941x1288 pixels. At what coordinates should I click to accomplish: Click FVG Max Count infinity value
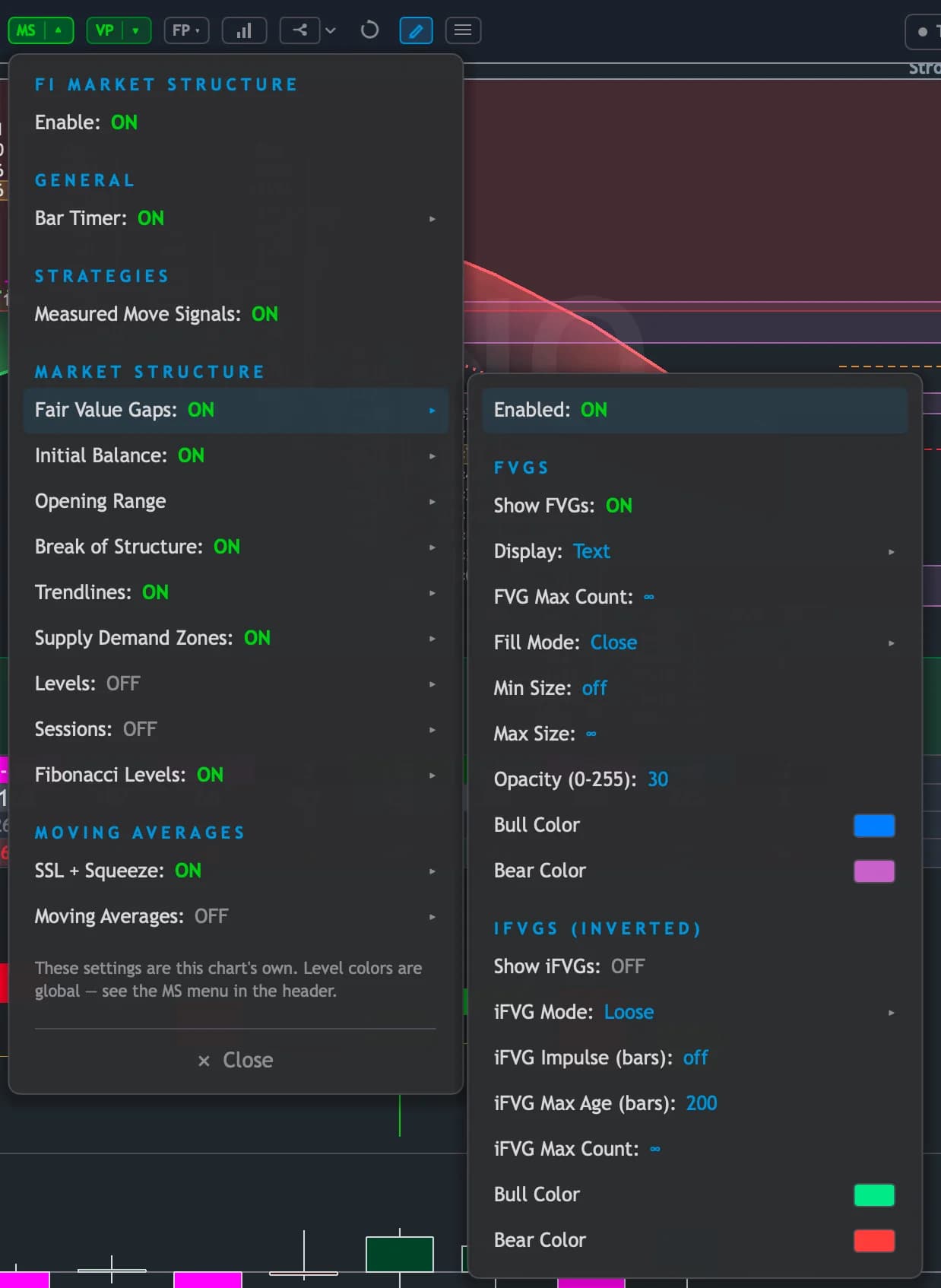pos(649,597)
